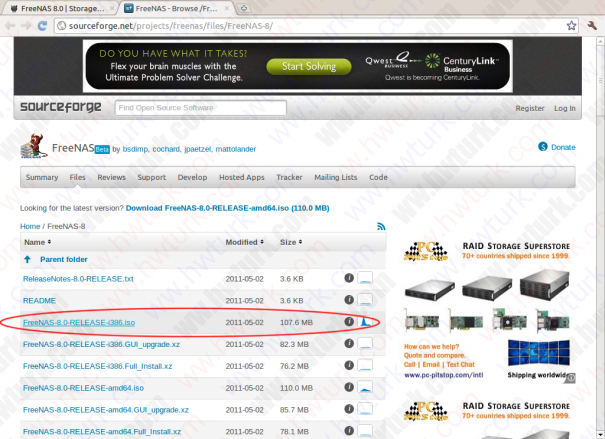Sort file list by Name column
Screen dimensions: 605x439
[x=37, y=242]
